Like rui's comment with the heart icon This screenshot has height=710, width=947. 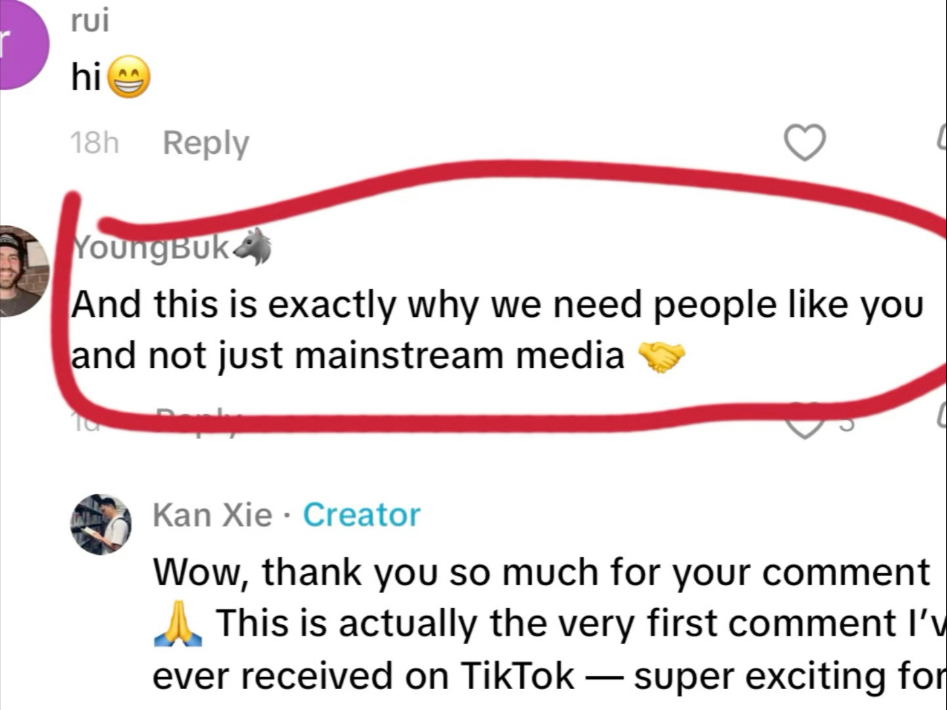click(803, 144)
